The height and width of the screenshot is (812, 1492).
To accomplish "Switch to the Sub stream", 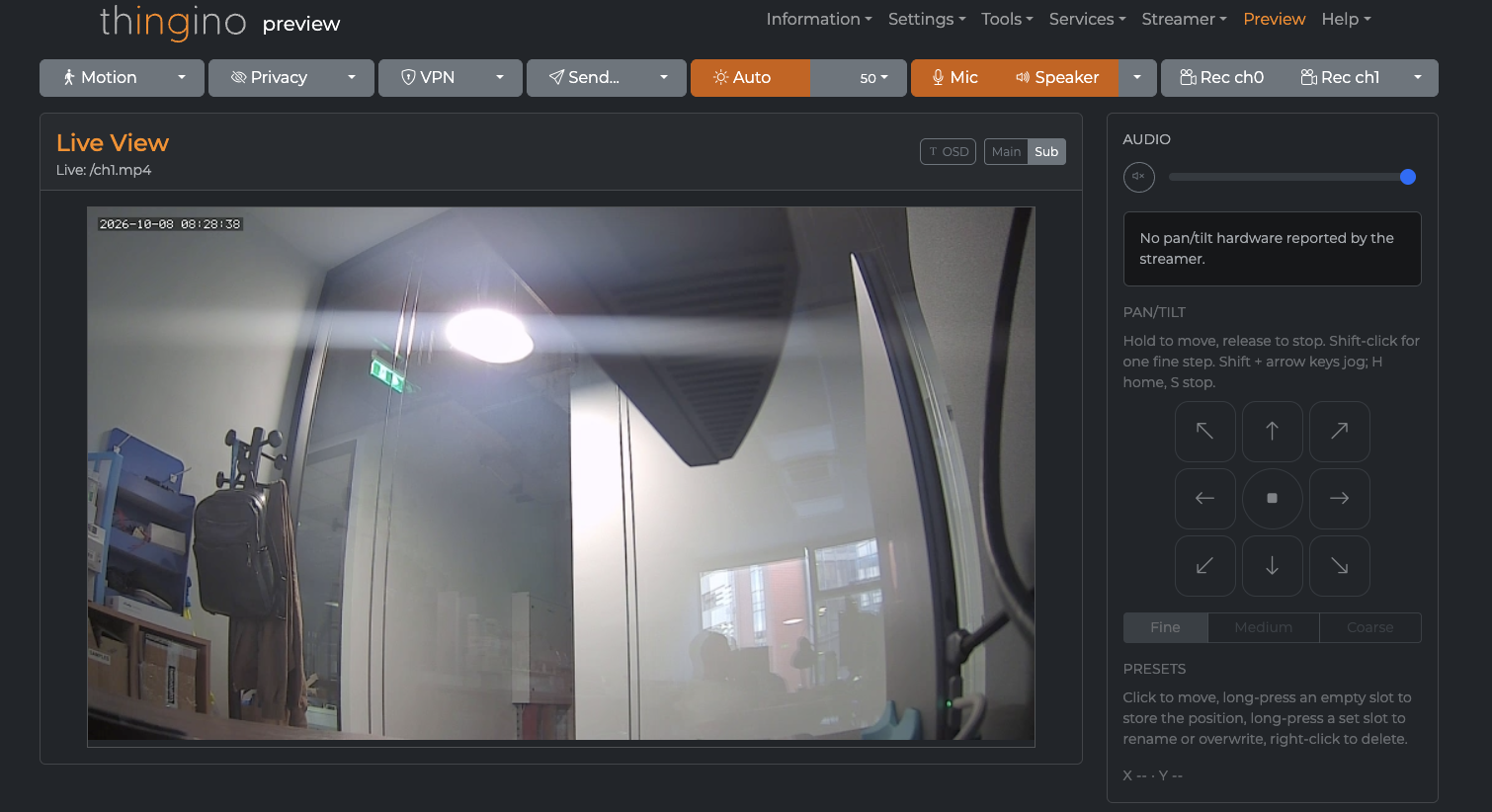I will click(1046, 151).
